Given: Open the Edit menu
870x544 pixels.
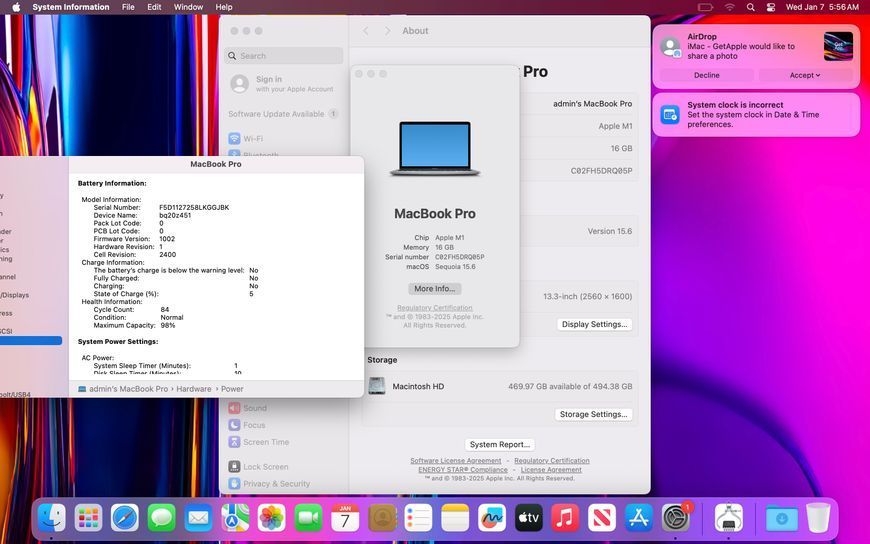Looking at the screenshot, I should (154, 7).
